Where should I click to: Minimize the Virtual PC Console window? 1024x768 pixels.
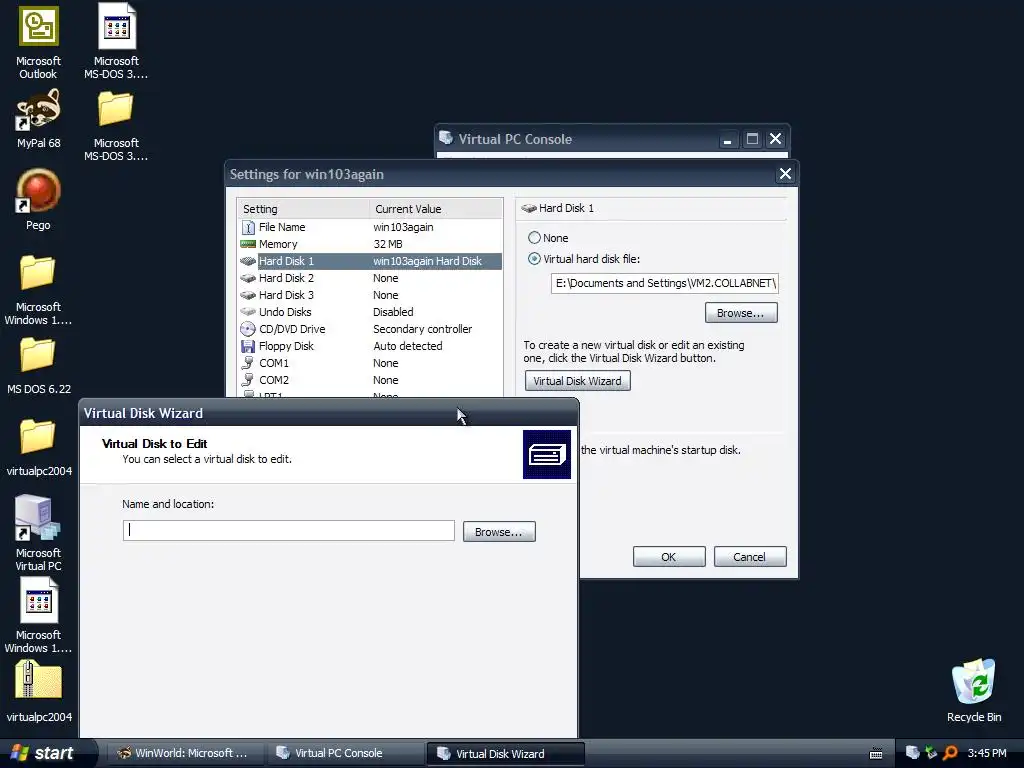click(x=727, y=139)
